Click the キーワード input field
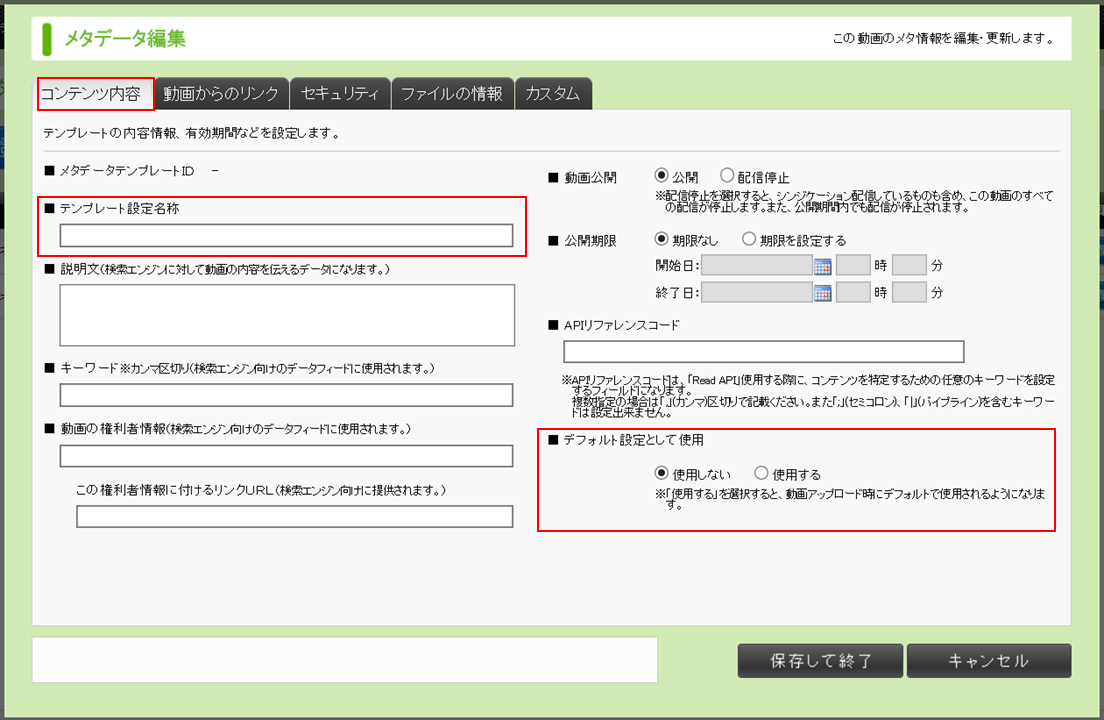1104x720 pixels. [x=286, y=395]
